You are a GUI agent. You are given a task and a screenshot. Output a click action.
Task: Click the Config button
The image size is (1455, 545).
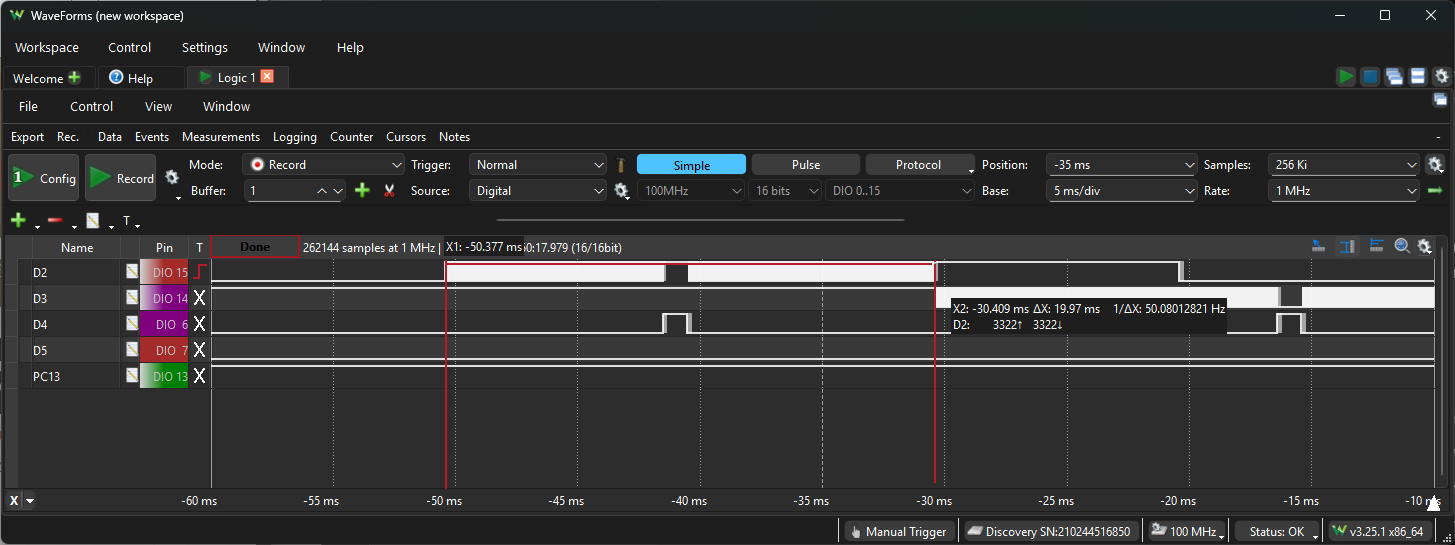pos(44,178)
